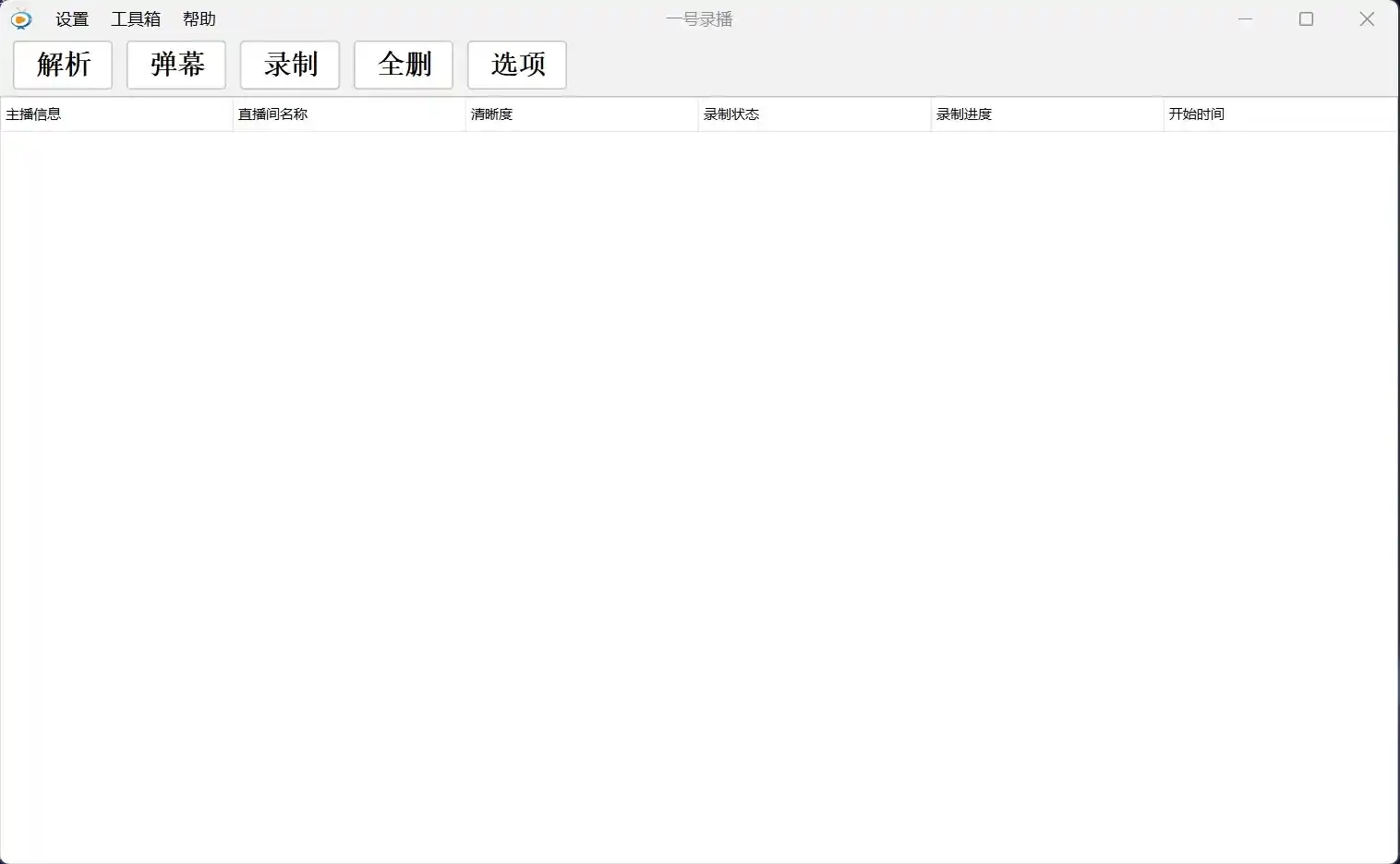Click the 一号录播 app icon in title bar
The height and width of the screenshot is (864, 1400).
pyautogui.click(x=20, y=19)
